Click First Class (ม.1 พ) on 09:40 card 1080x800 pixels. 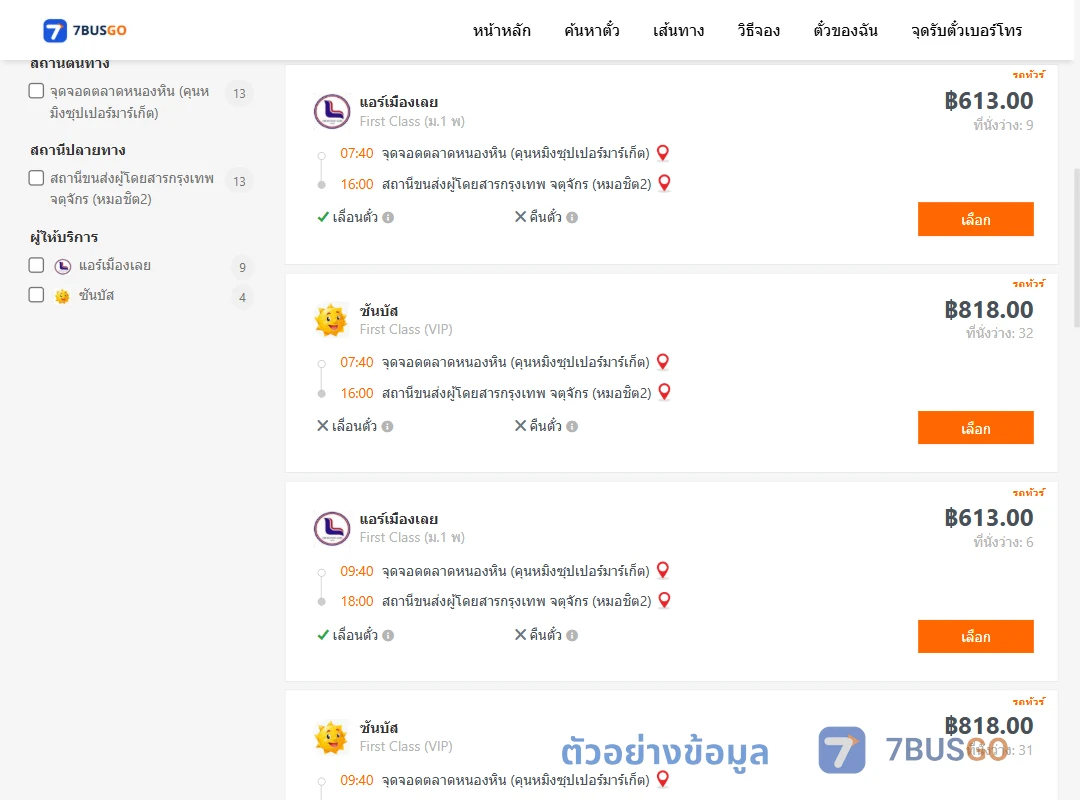[x=412, y=537]
